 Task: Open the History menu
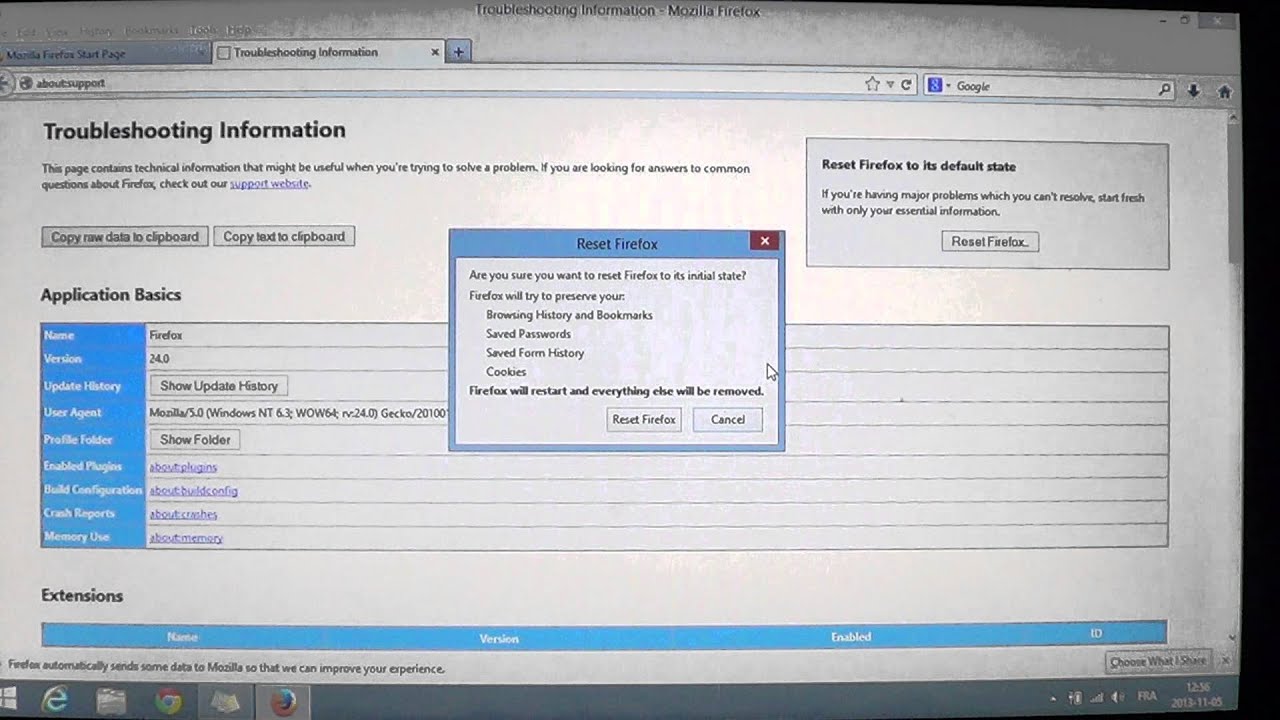(96, 32)
